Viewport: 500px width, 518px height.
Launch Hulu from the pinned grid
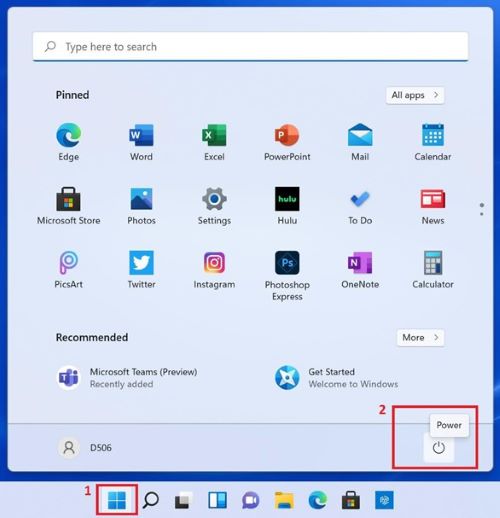[x=287, y=206]
